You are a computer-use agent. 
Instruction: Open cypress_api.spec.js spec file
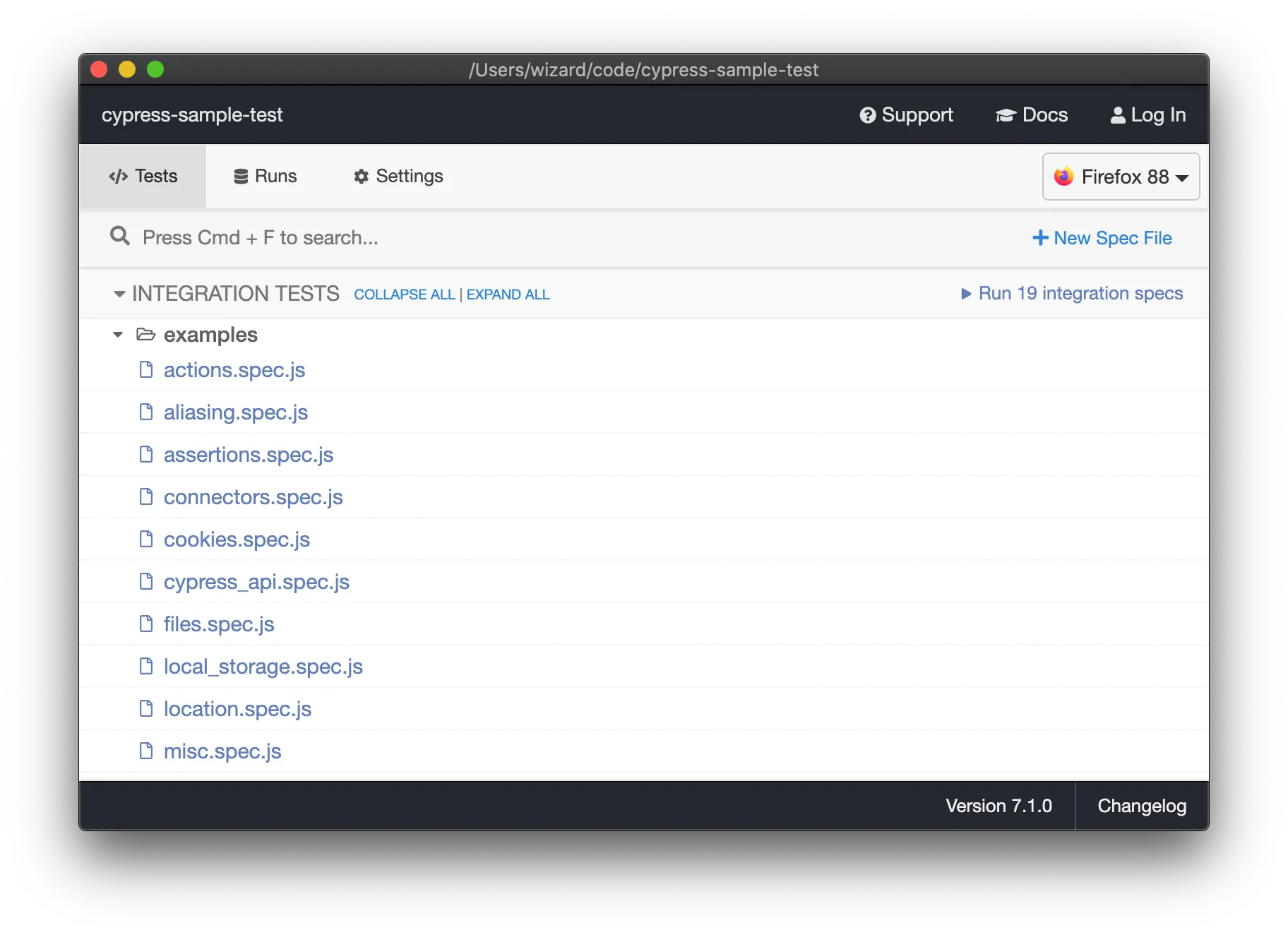(x=256, y=582)
